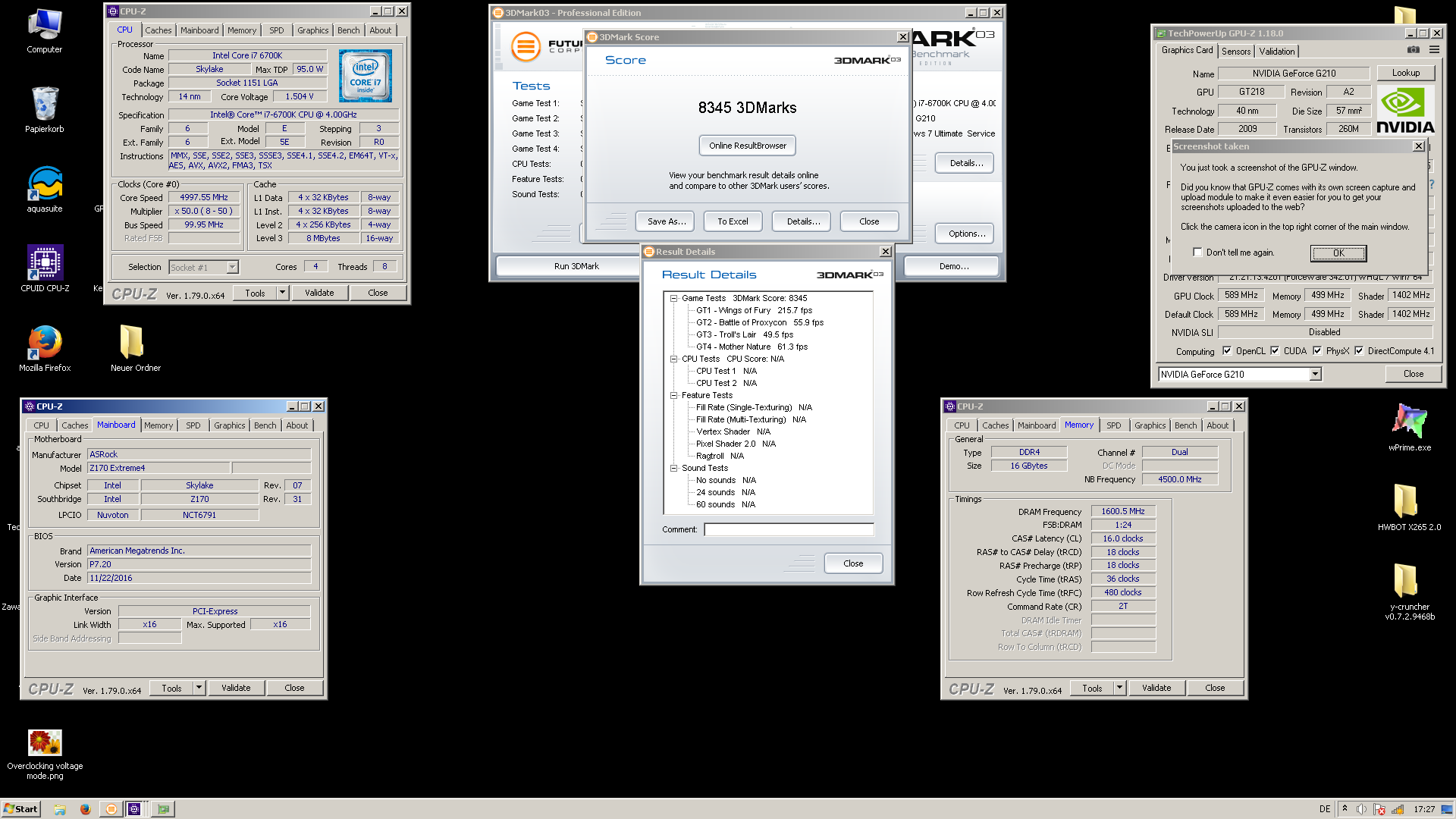1456x819 pixels.
Task: Click the Show desktop button in taskbar
Action: (1448, 809)
